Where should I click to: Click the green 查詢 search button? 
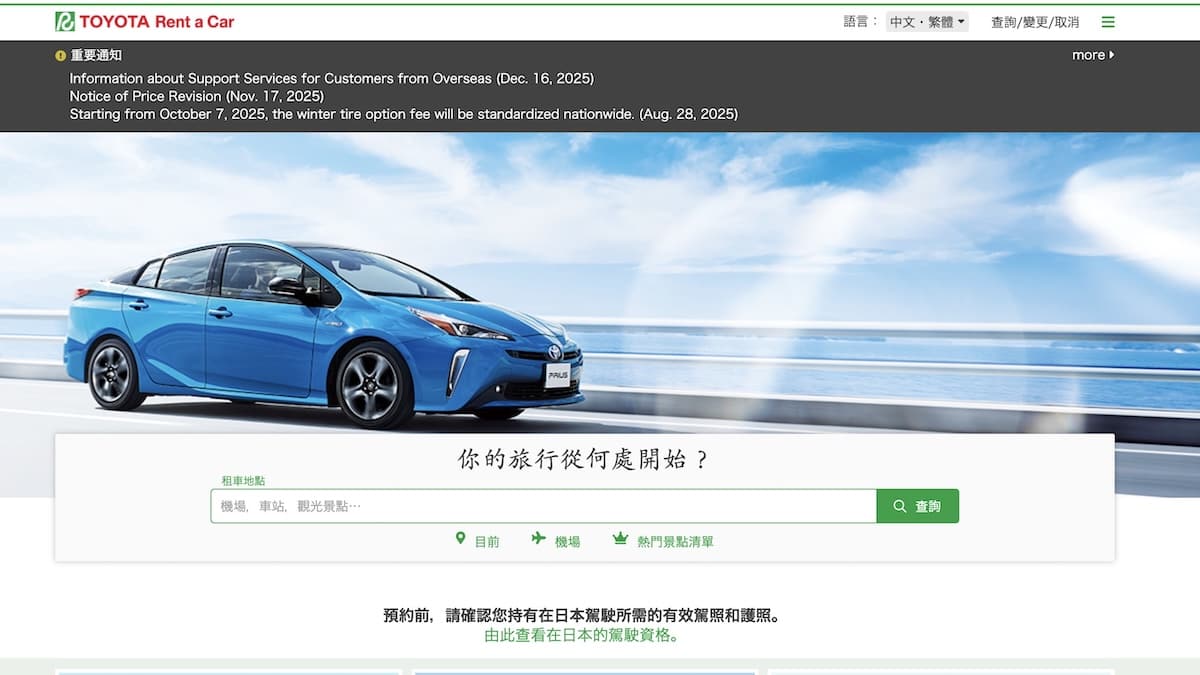pyautogui.click(x=917, y=506)
